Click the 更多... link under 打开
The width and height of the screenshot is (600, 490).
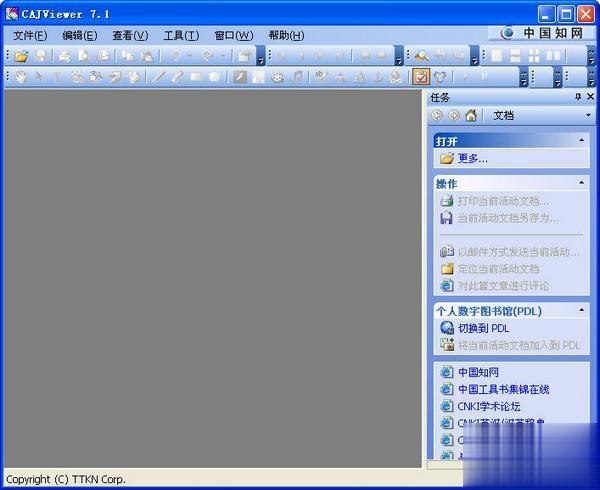pos(473,158)
